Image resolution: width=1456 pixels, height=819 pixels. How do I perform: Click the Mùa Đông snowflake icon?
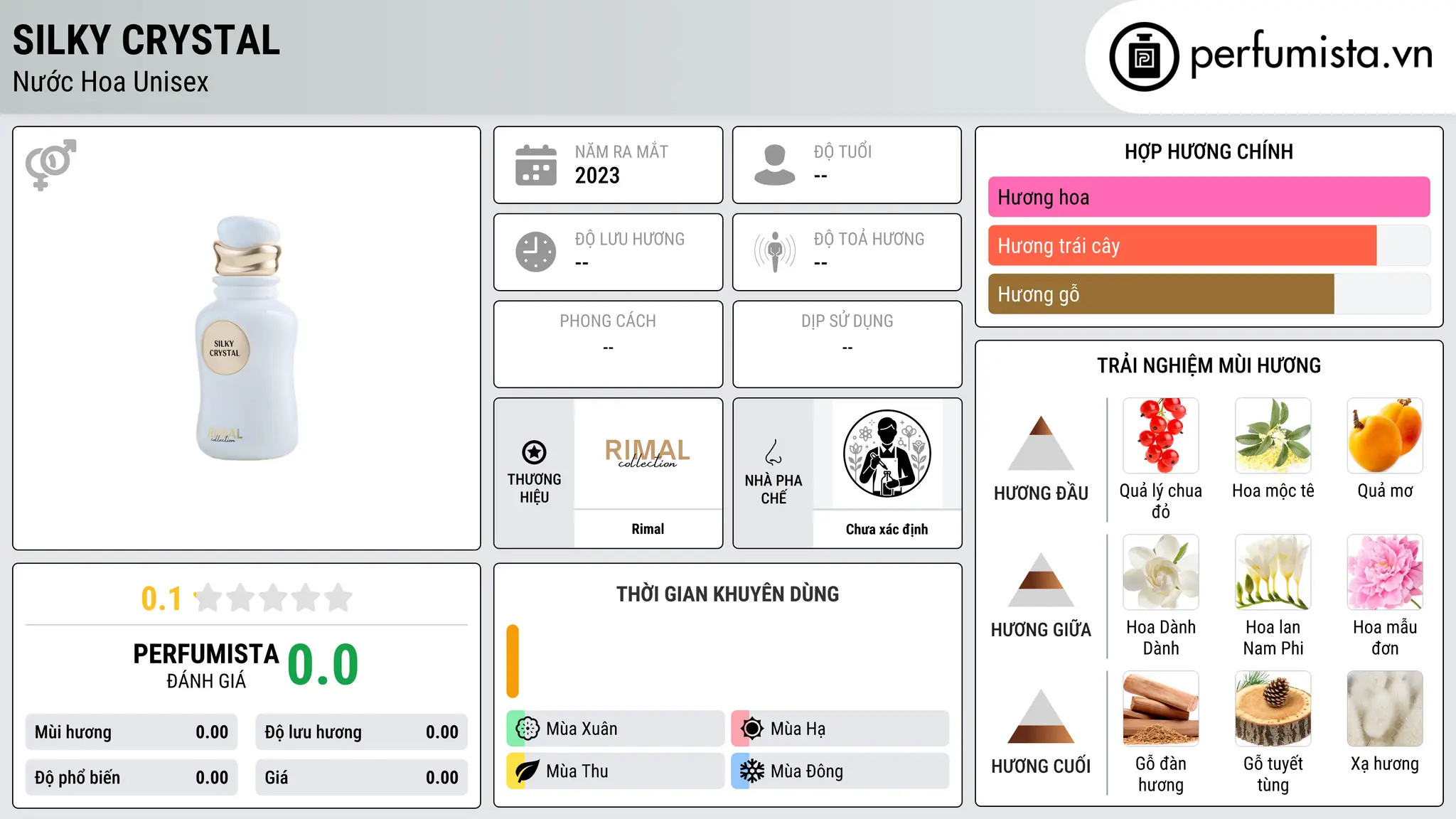pos(752,771)
